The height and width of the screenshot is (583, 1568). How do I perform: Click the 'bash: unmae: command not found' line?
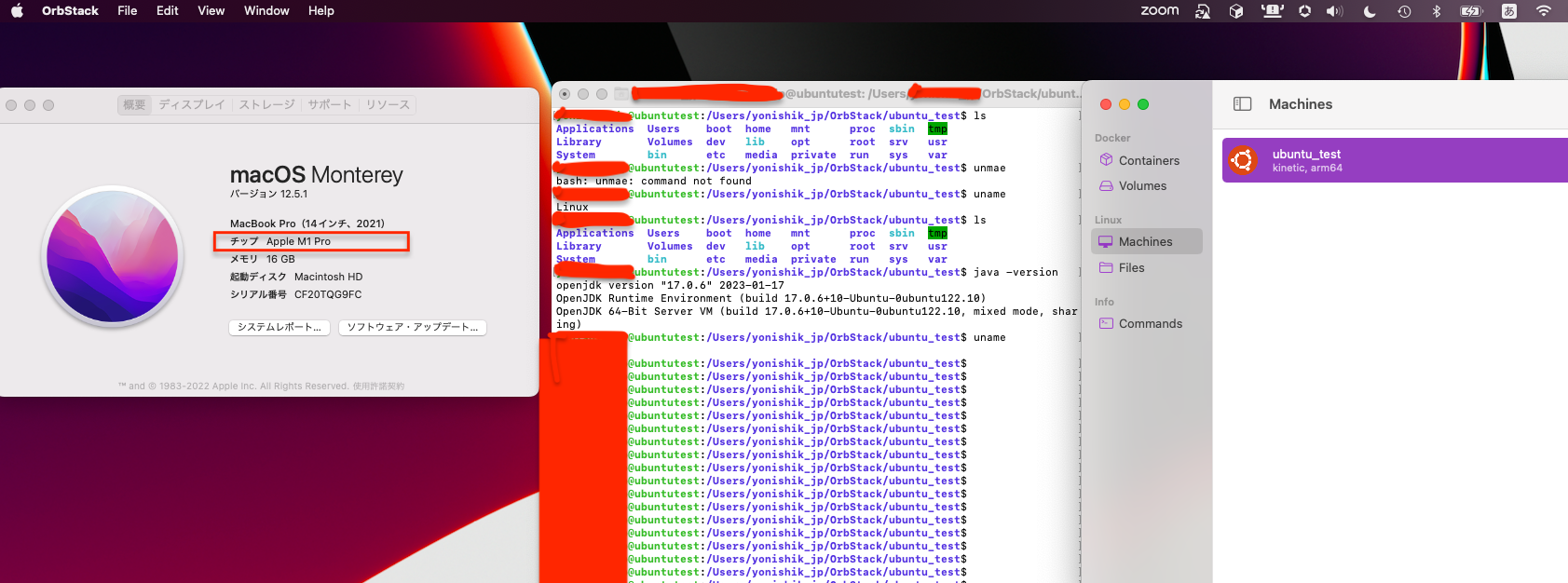pos(654,181)
